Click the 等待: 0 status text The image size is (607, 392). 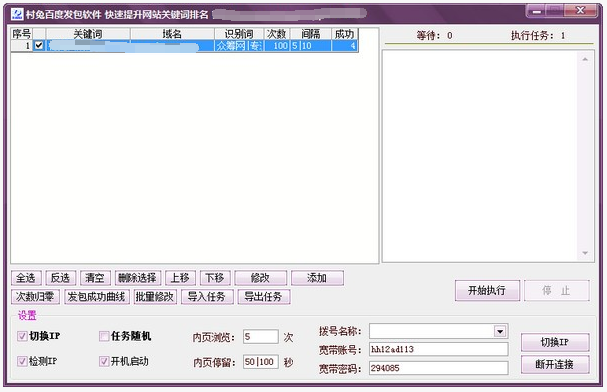tap(434, 36)
